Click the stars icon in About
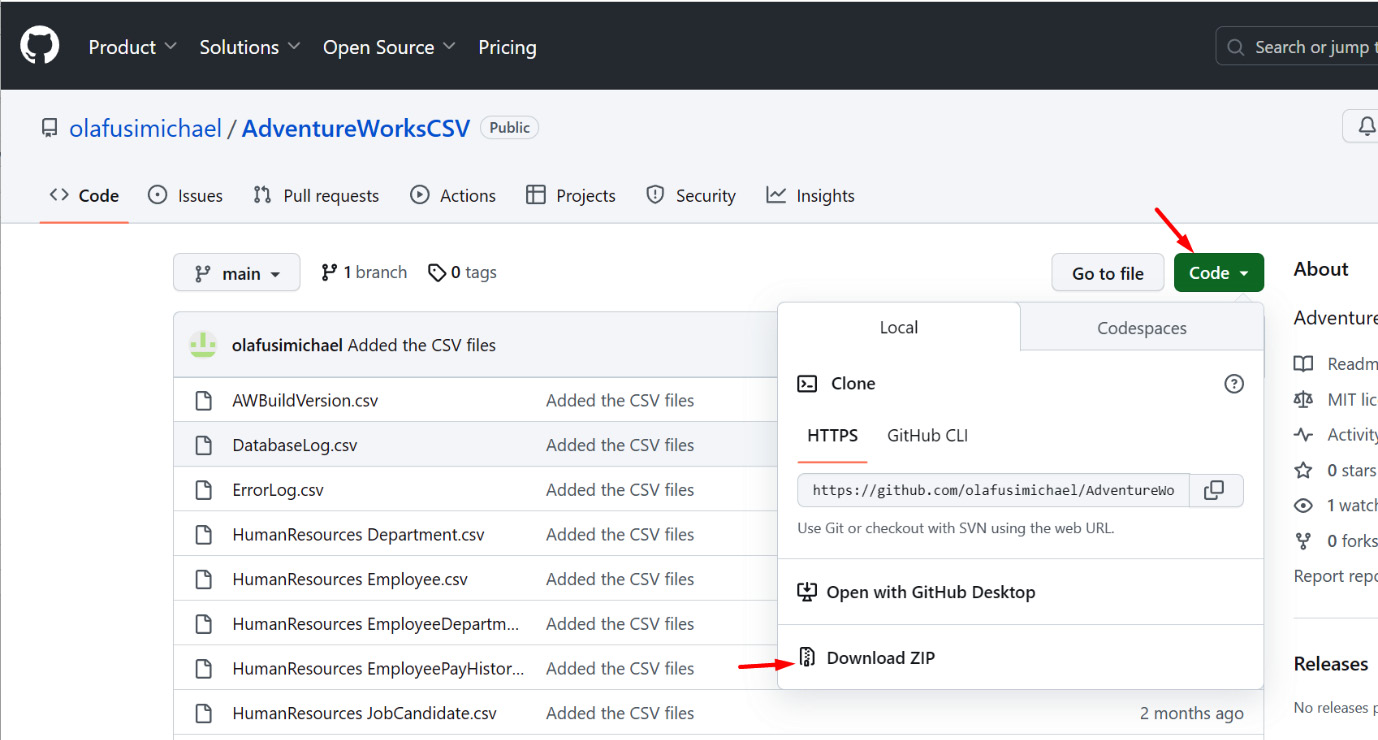This screenshot has width=1378, height=740. tap(1303, 470)
